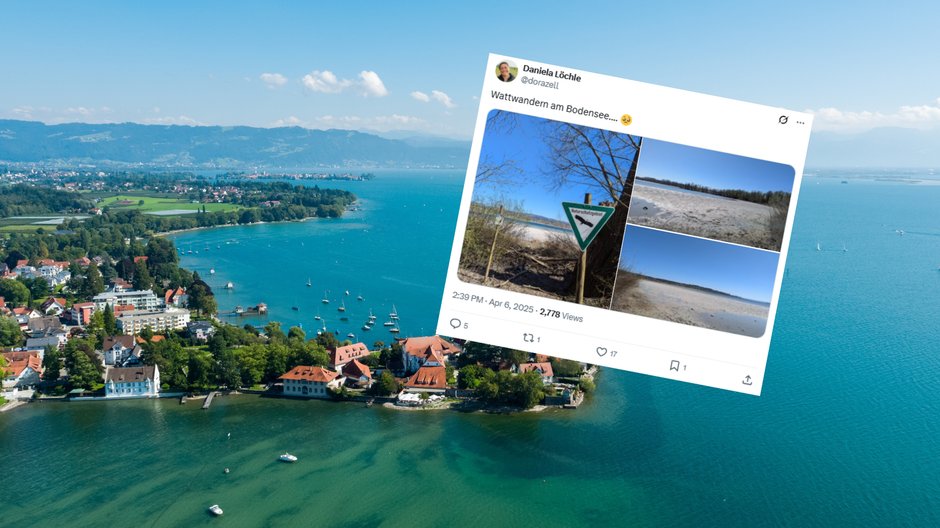
Task: Click the Grok explain icon on tweet
Action: tap(783, 120)
